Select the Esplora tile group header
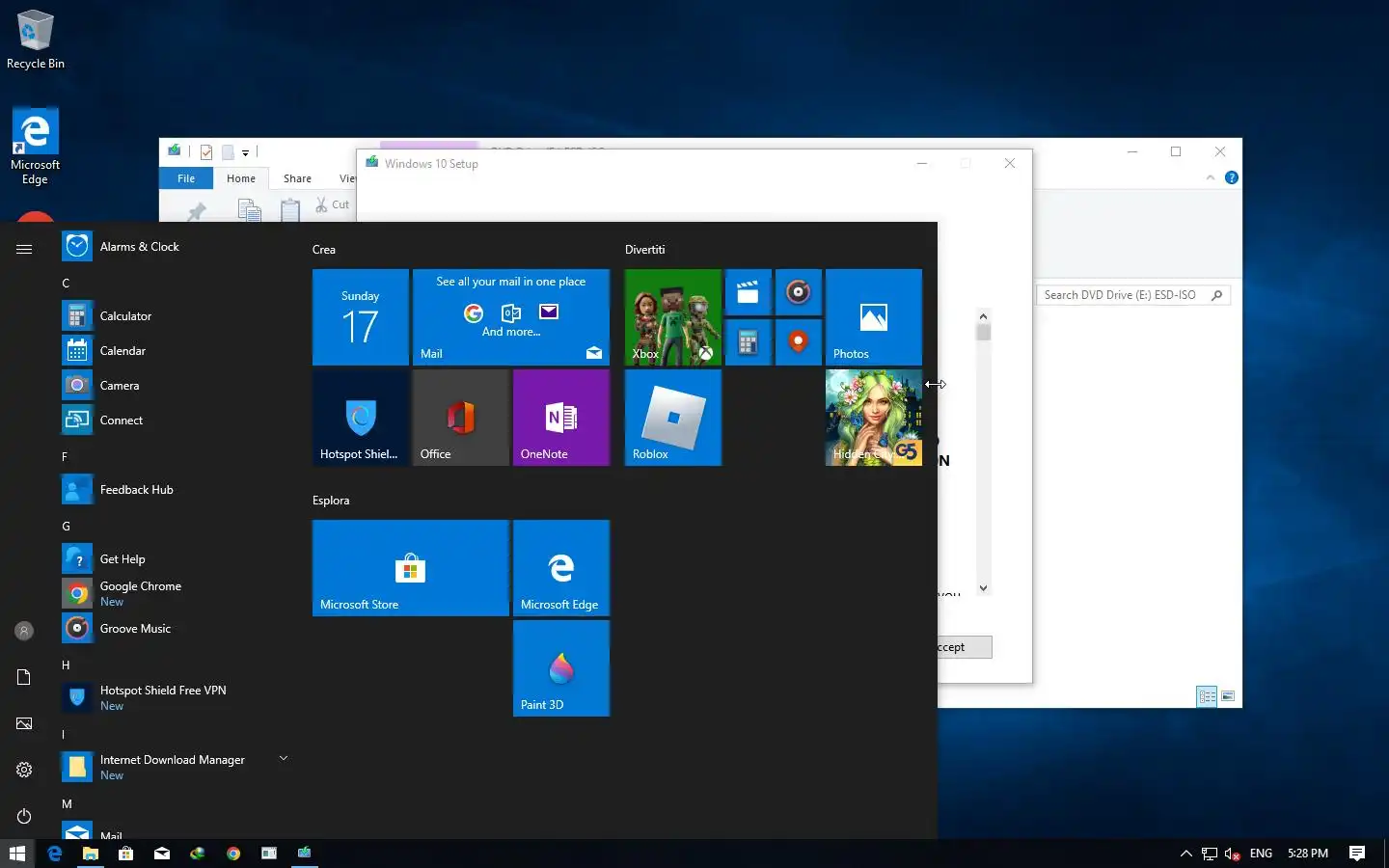 (331, 501)
